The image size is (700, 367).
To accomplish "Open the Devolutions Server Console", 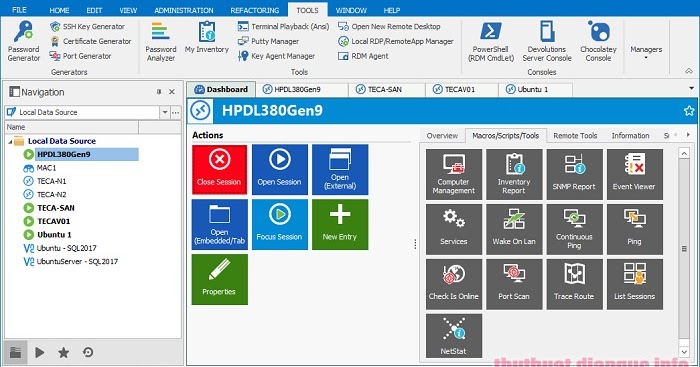I will (547, 42).
